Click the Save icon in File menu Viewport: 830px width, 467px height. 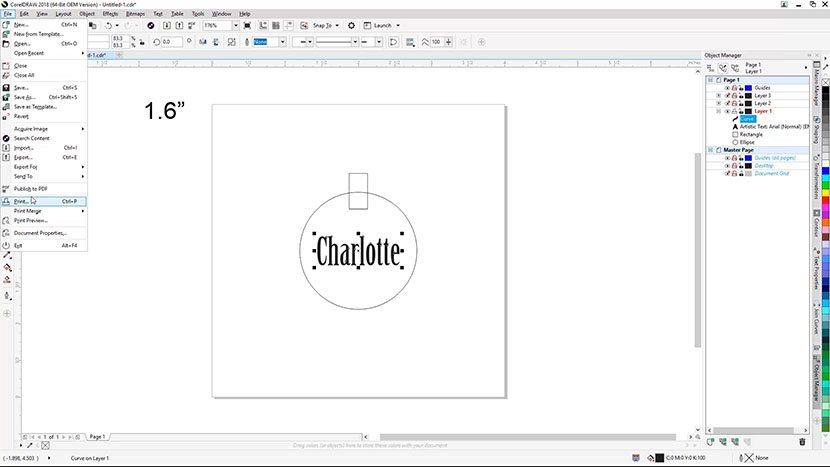pyautogui.click(x=7, y=87)
